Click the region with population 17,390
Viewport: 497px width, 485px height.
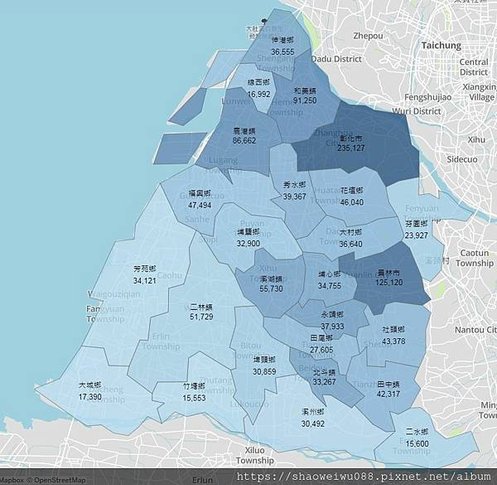click(90, 392)
